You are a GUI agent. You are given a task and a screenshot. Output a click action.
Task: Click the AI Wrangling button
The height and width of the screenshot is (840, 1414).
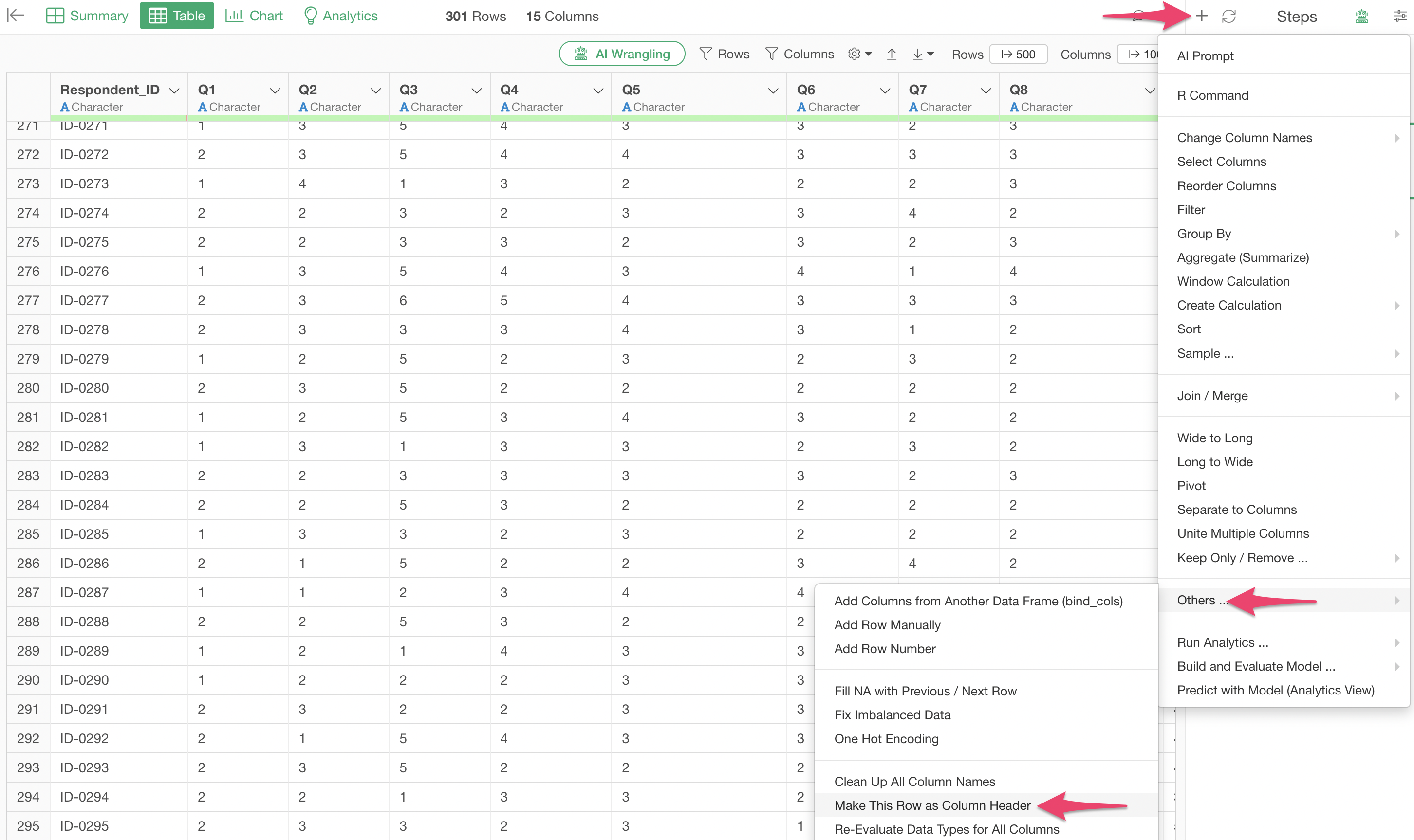[622, 55]
